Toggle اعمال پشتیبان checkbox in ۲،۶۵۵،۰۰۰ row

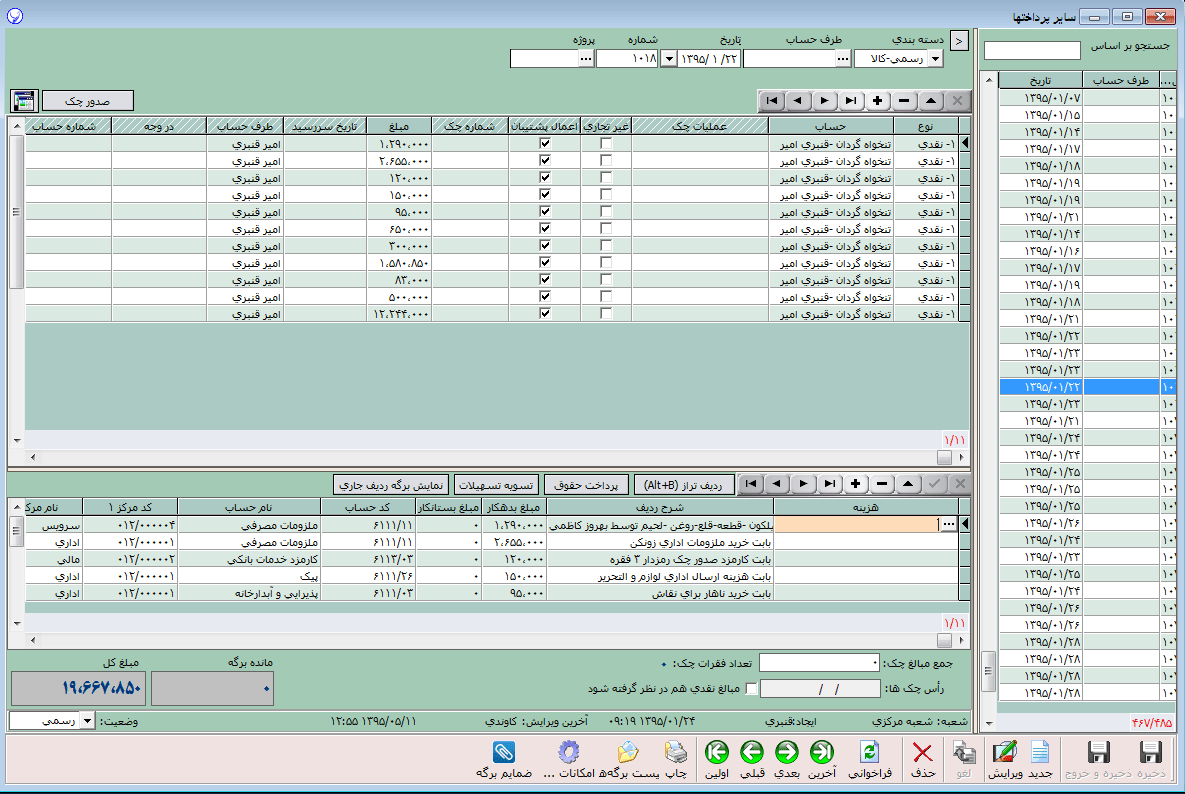point(545,160)
